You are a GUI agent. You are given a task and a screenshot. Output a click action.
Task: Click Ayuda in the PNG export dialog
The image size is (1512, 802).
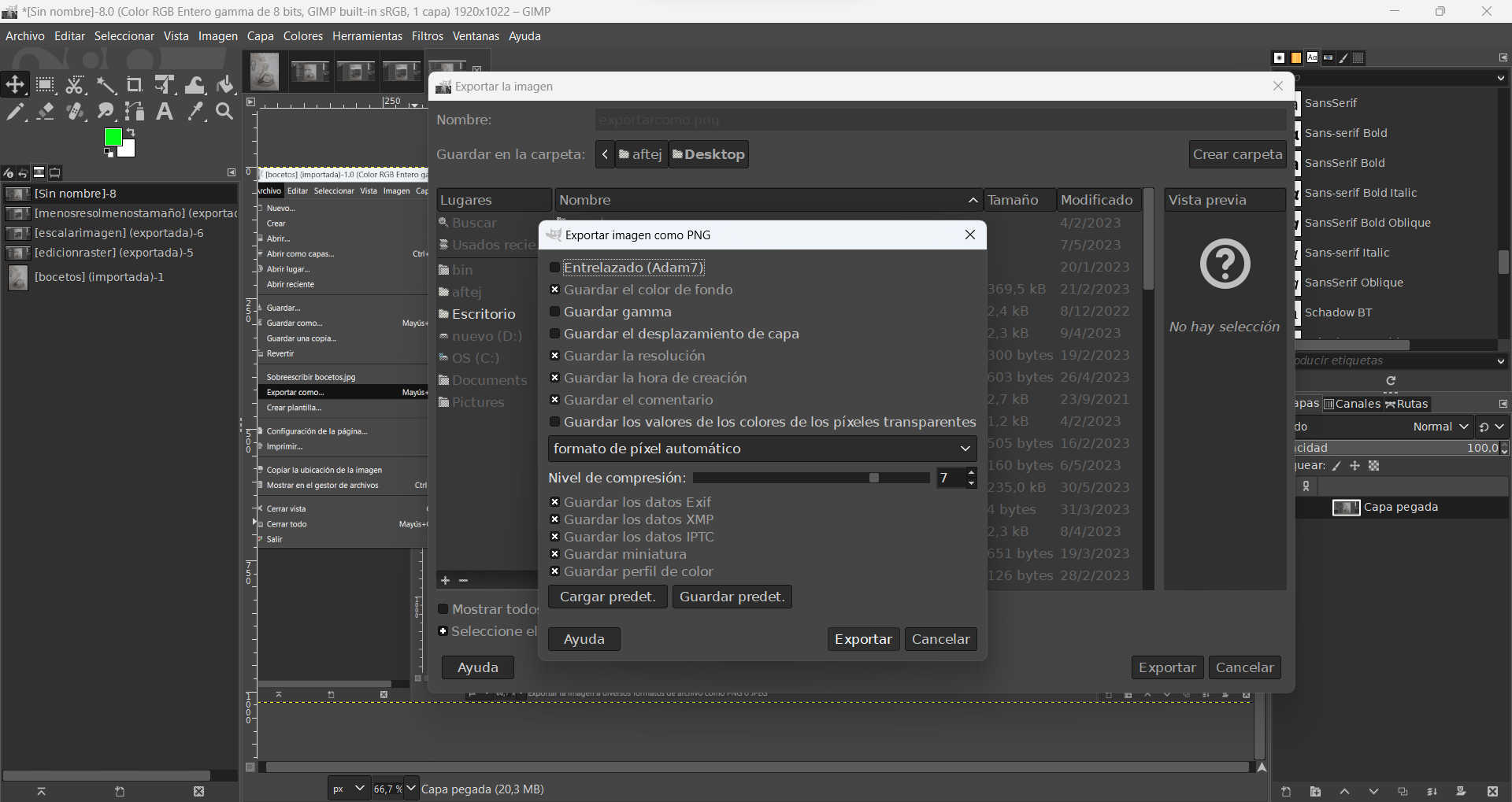pyautogui.click(x=584, y=639)
